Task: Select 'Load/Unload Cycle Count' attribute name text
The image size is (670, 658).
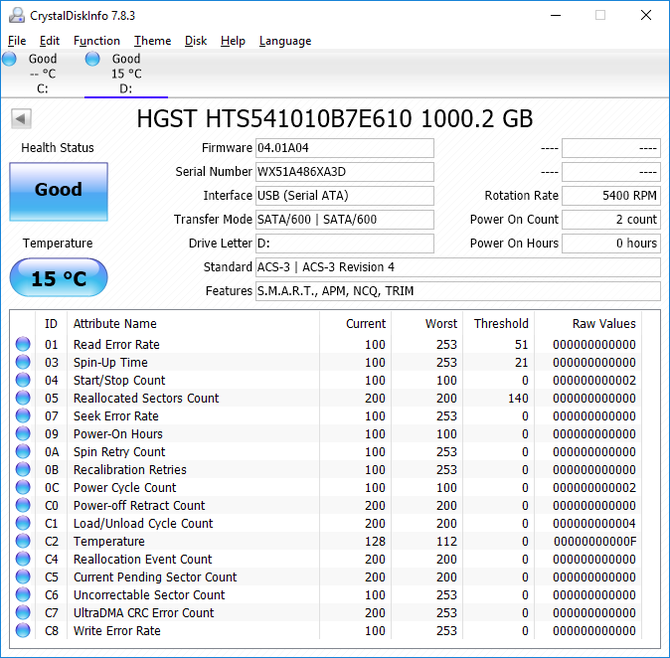Action: [143, 523]
